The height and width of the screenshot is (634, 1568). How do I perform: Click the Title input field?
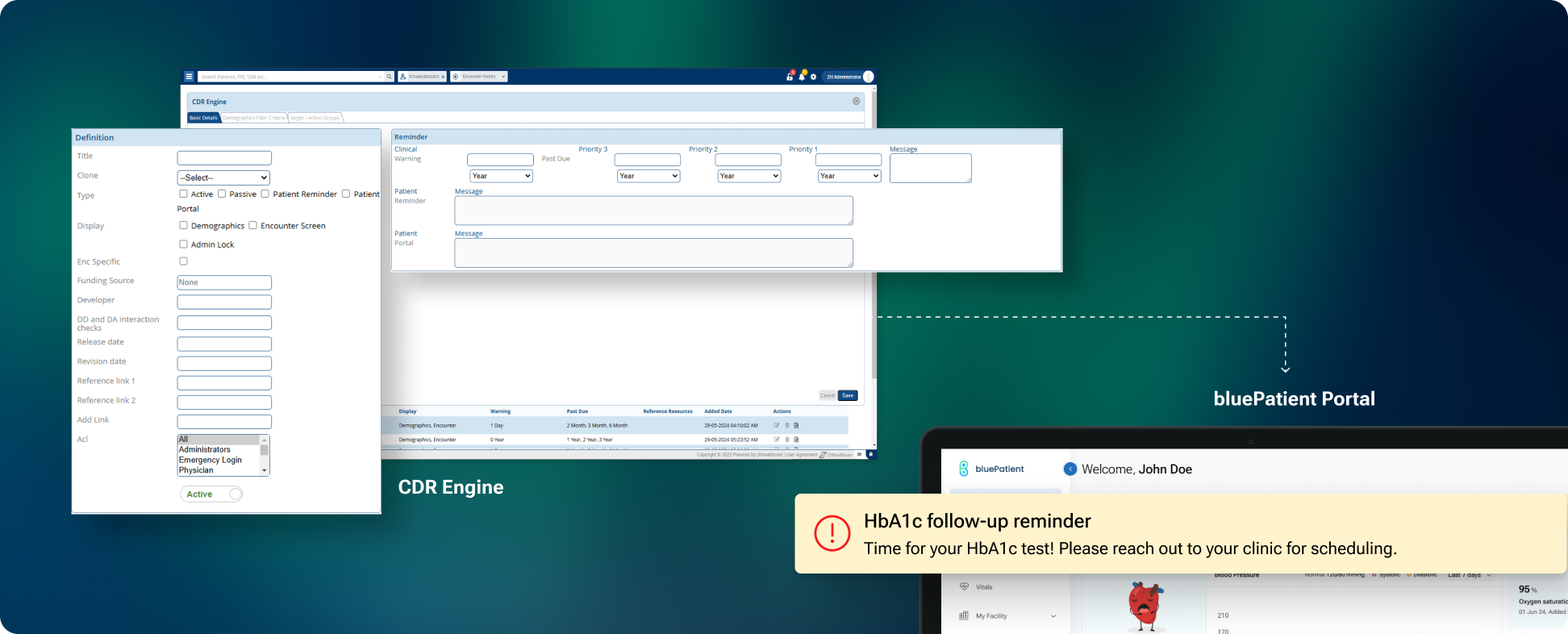pos(224,158)
